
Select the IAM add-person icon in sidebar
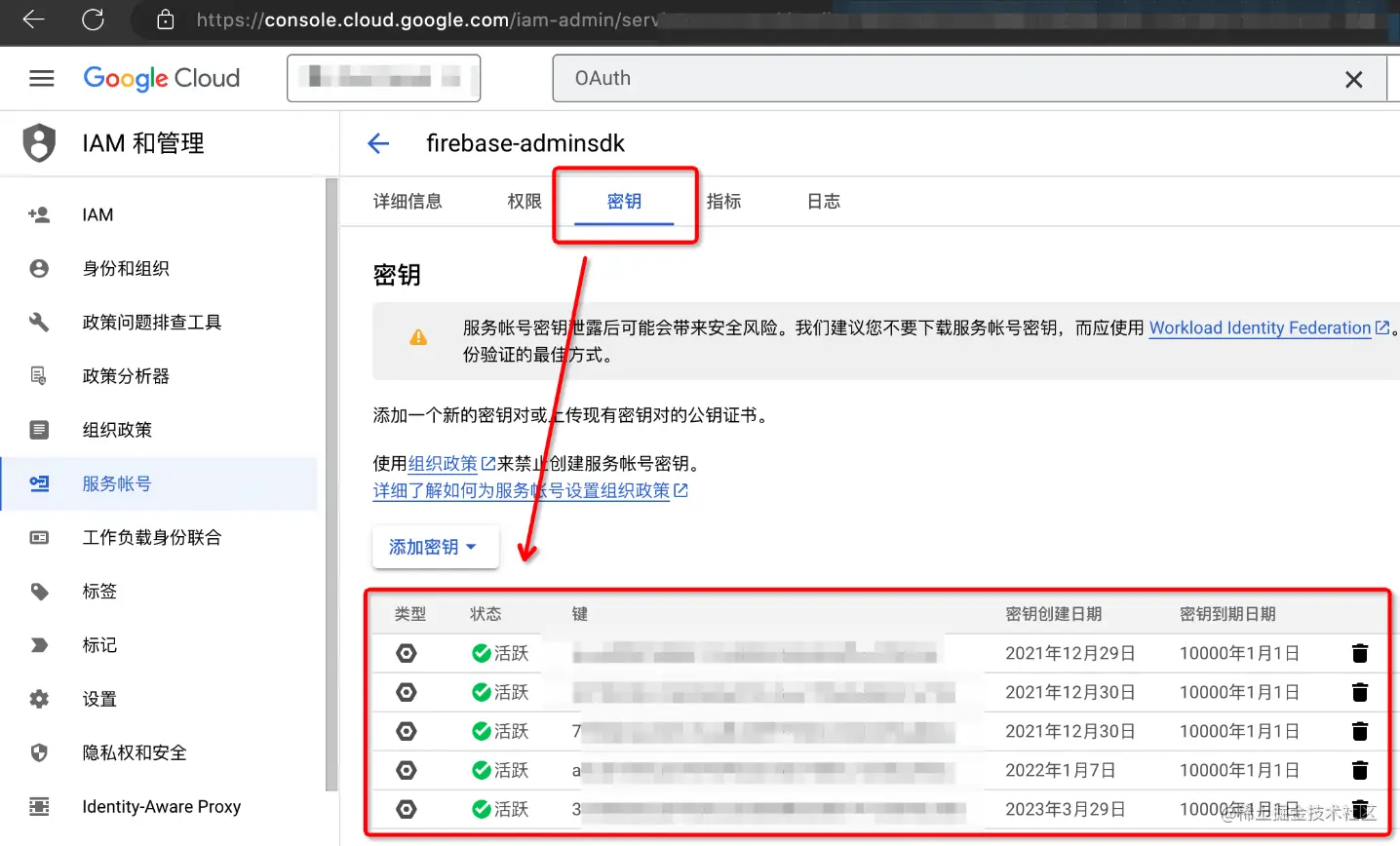coord(39,214)
